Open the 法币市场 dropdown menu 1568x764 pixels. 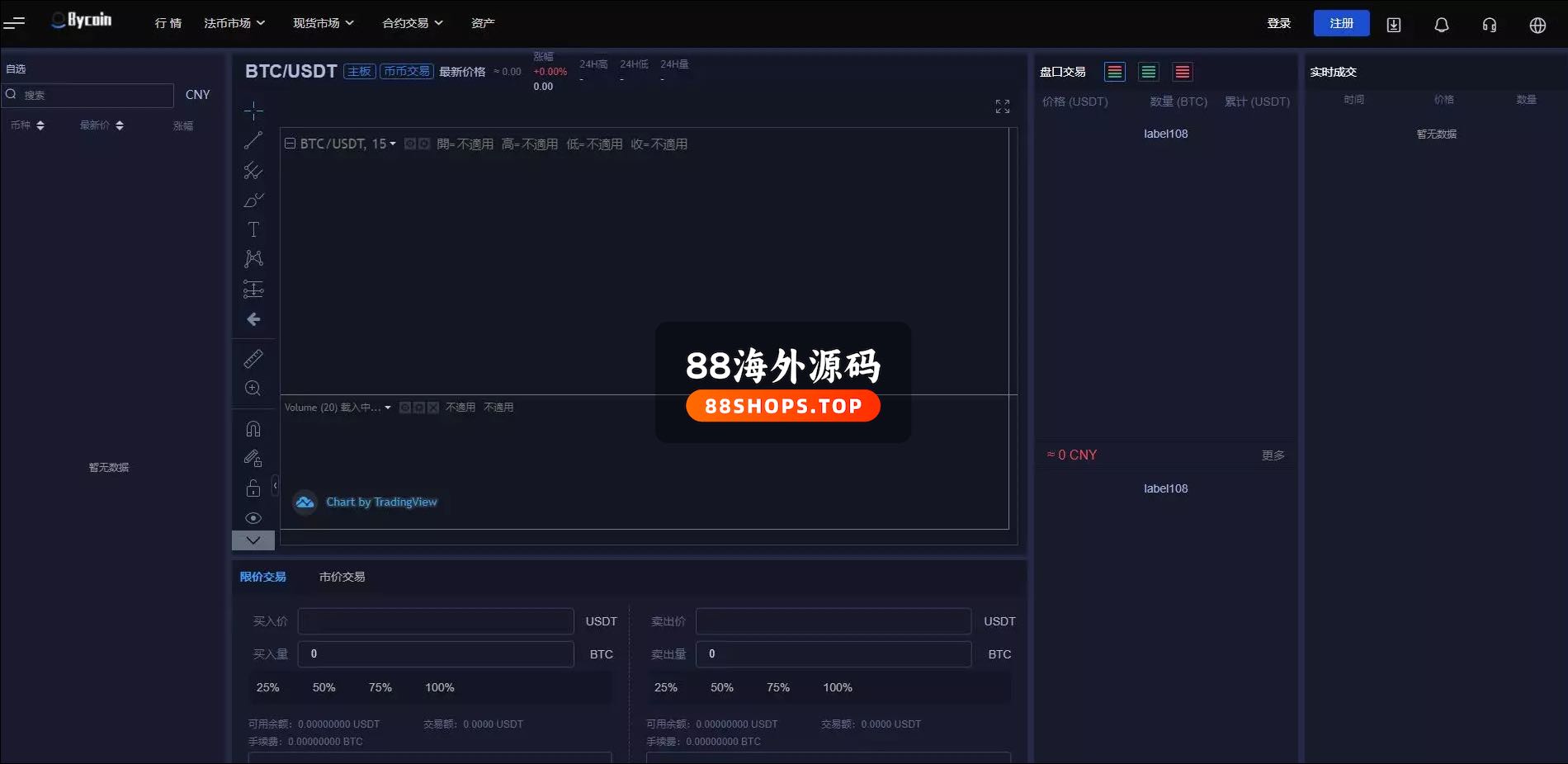234,23
